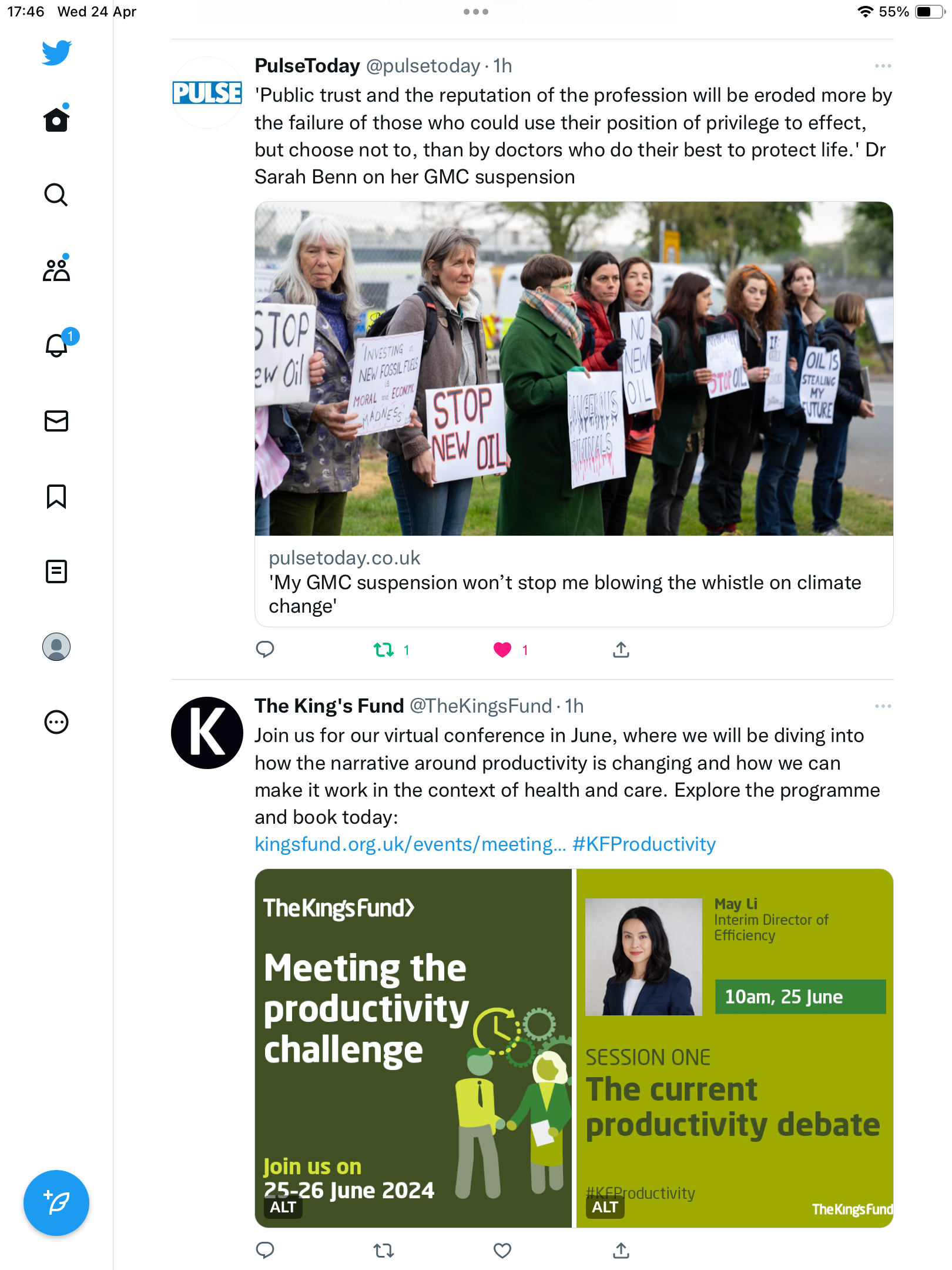Open Communities people icon
This screenshot has width=952, height=1270.
[56, 269]
